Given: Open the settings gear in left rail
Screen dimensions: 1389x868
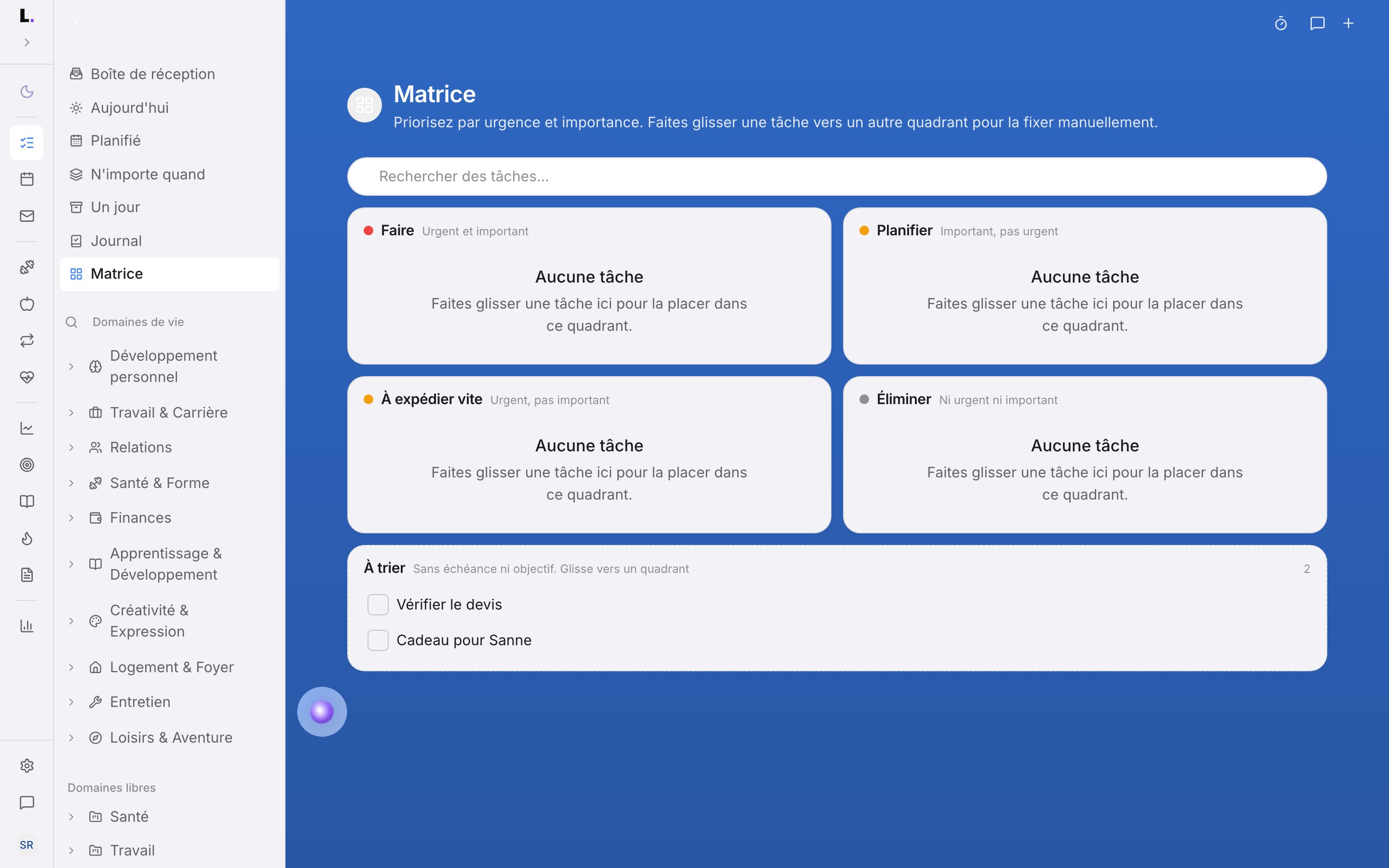Looking at the screenshot, I should click(x=27, y=766).
